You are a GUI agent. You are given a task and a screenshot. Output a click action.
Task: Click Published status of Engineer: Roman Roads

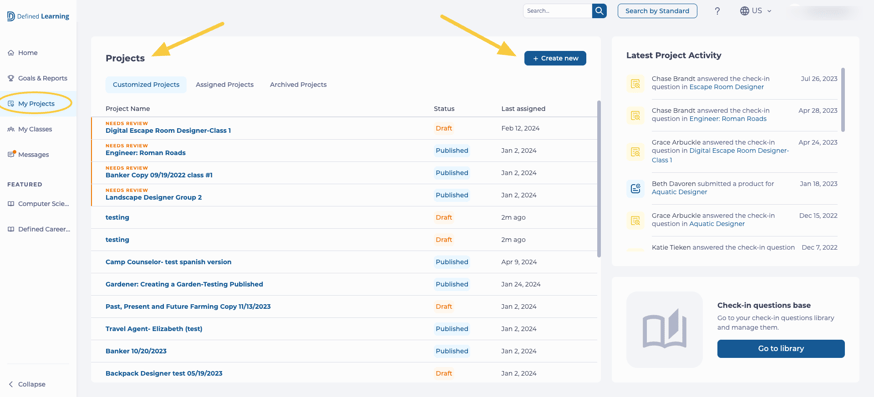click(x=451, y=151)
